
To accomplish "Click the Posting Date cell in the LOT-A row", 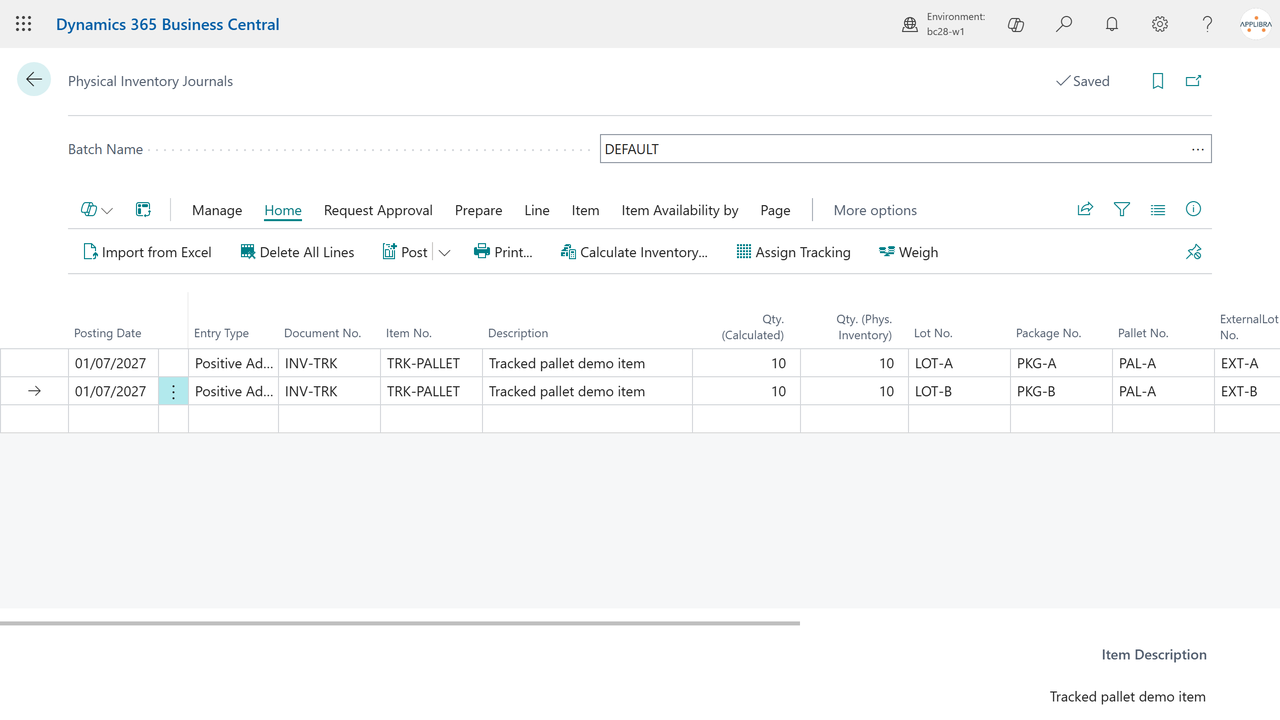I will pos(113,363).
